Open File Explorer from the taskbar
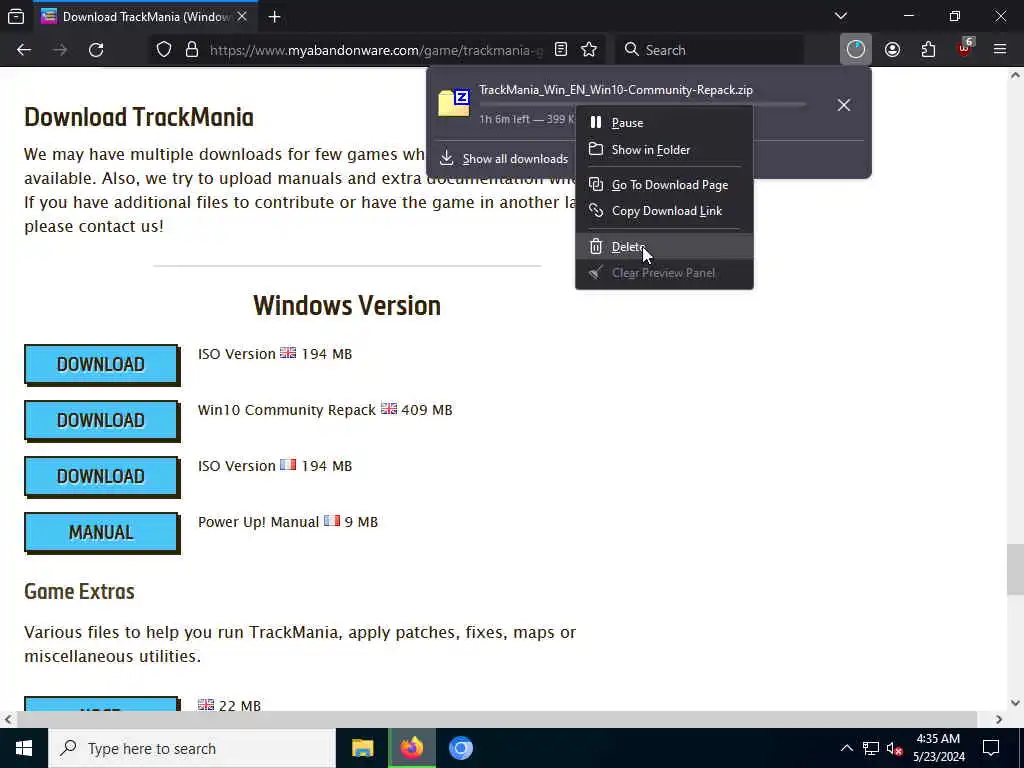Viewport: 1024px width, 768px height. click(x=362, y=748)
